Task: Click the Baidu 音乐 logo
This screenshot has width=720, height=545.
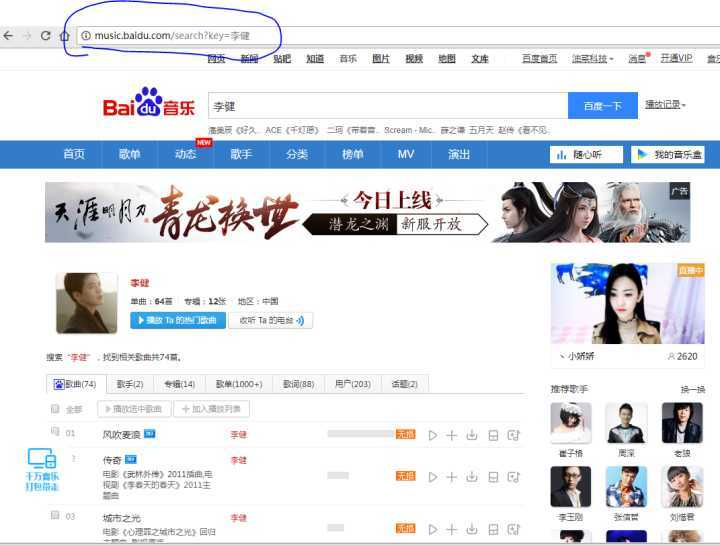Action: tap(149, 102)
